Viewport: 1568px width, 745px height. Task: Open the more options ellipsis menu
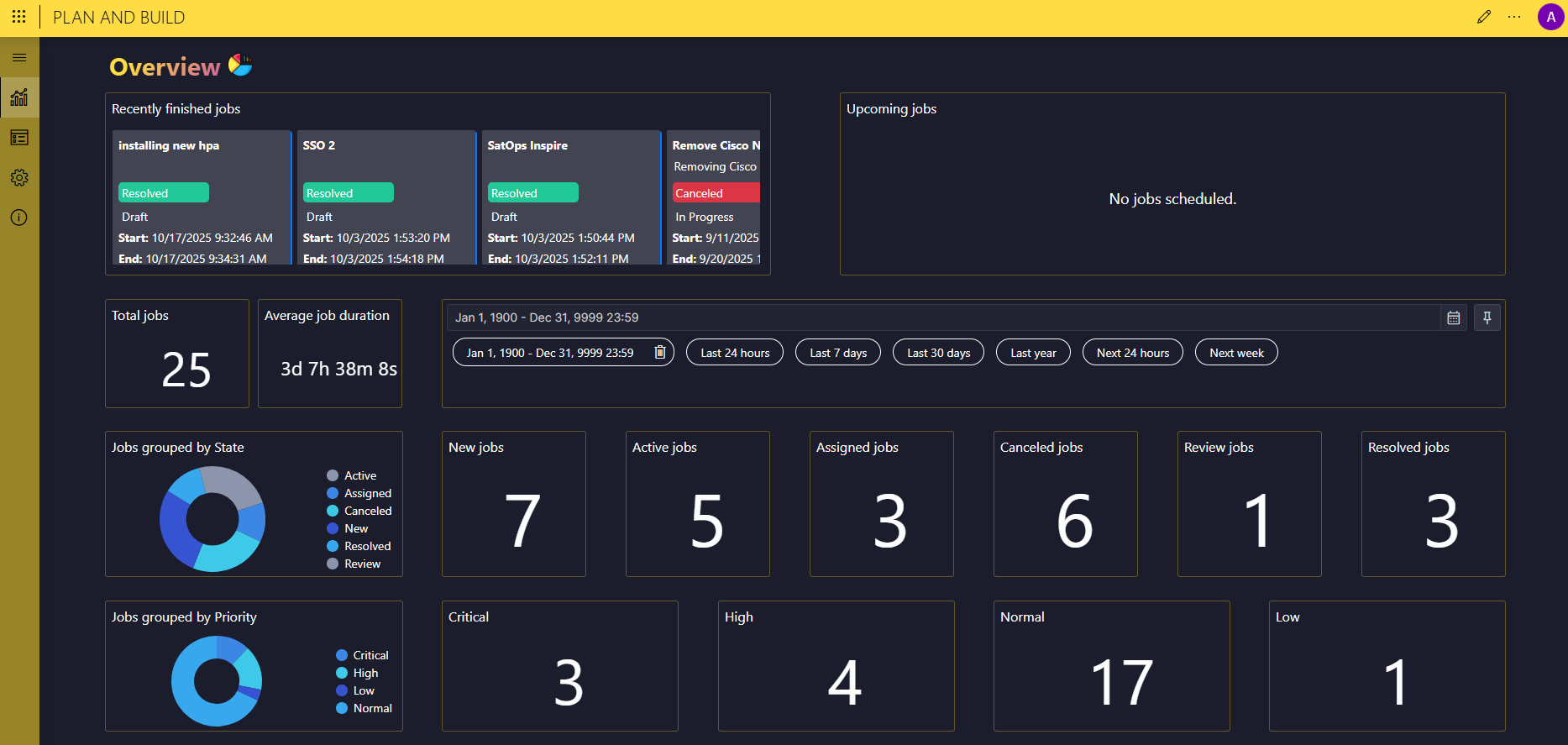click(x=1514, y=17)
